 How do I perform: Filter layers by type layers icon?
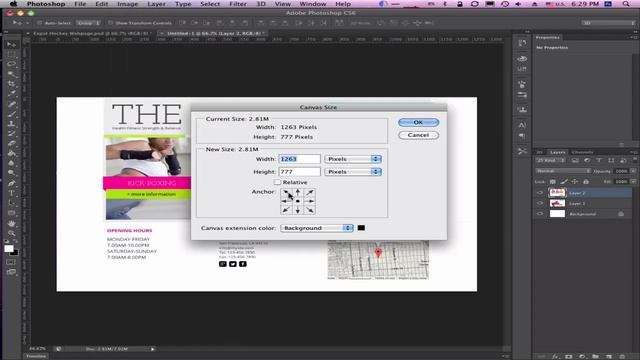click(599, 160)
